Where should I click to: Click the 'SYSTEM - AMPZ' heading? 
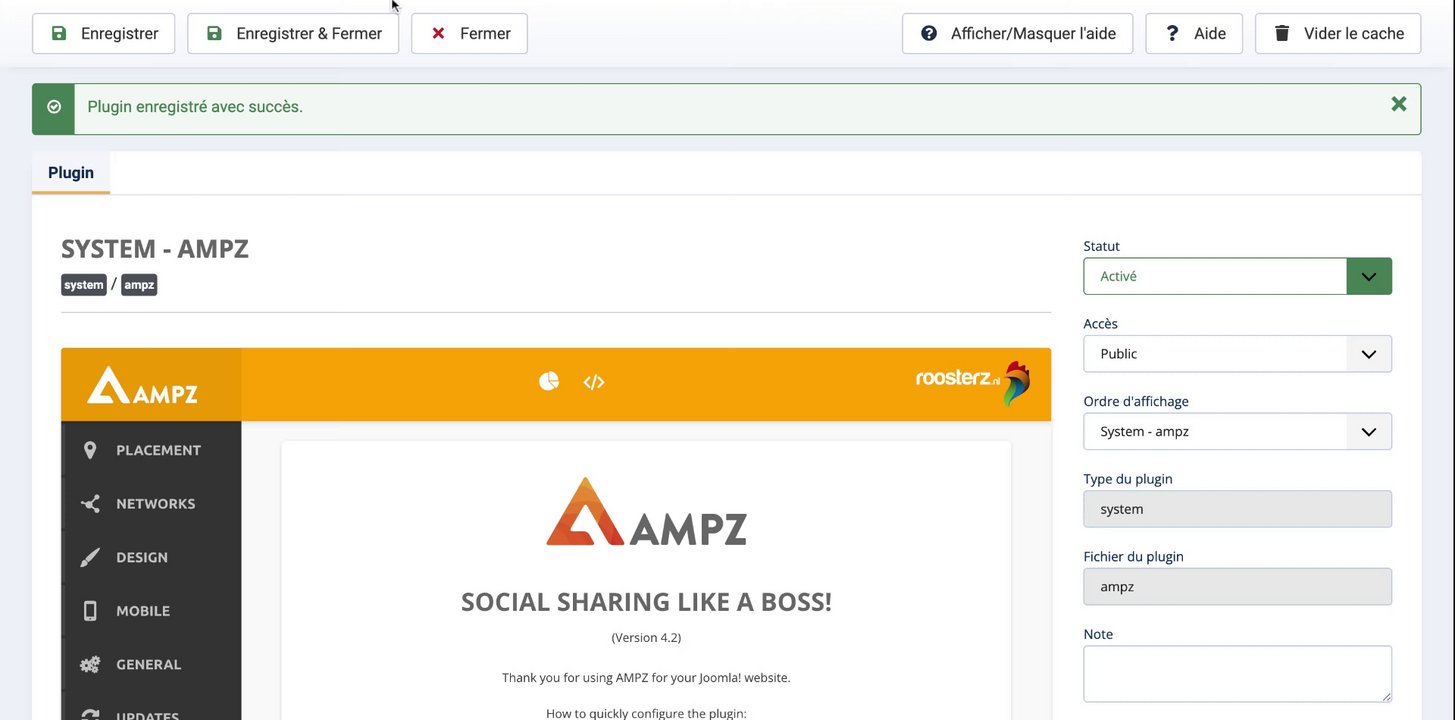(x=155, y=249)
